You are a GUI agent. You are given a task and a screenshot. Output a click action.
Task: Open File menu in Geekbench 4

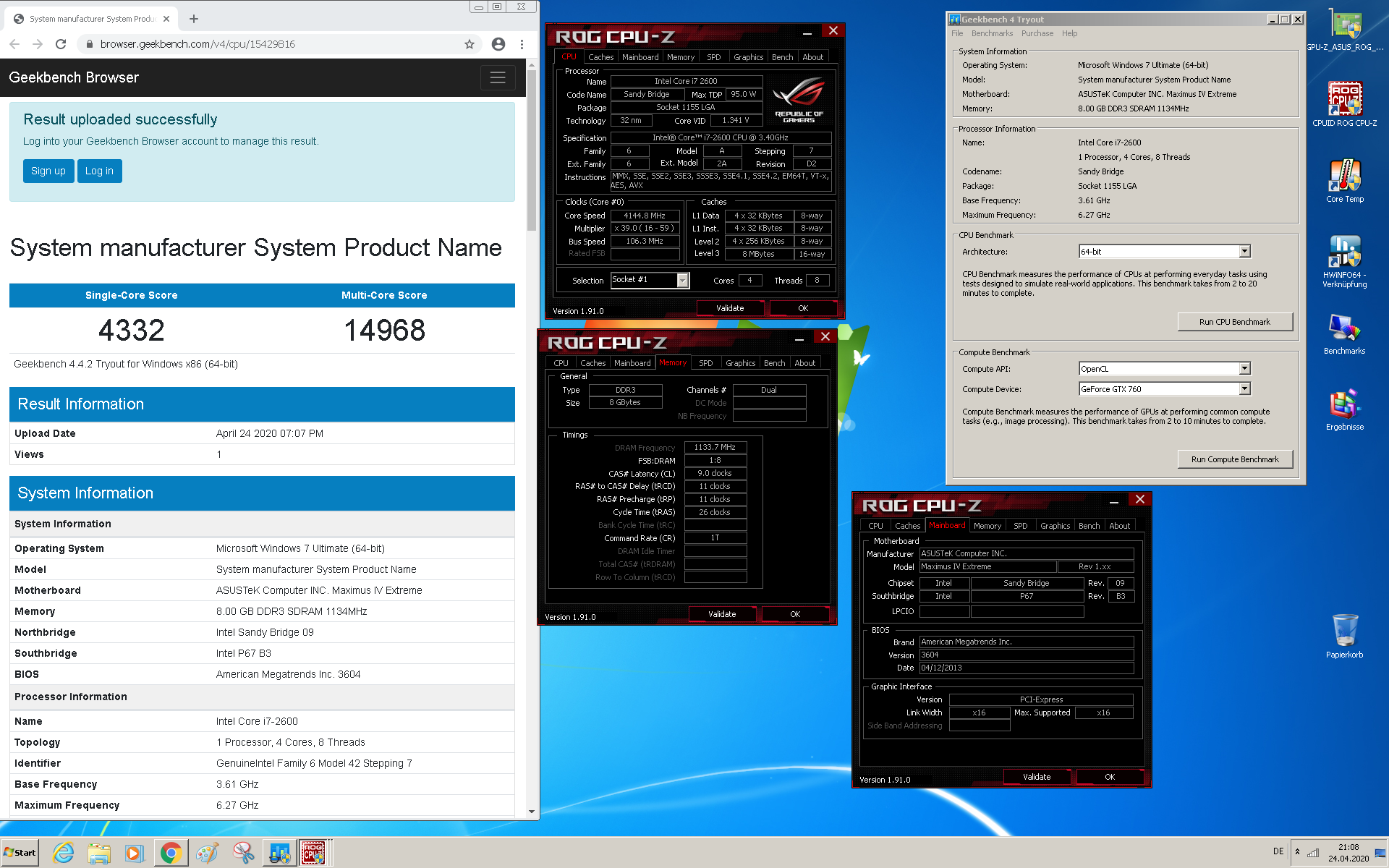957,33
